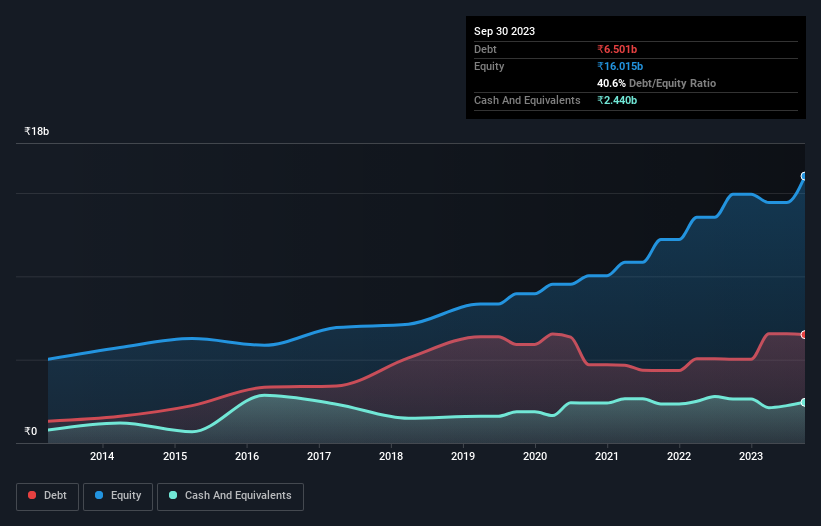Click the Sep 30 2023 tooltip date
Screen dimensions: 821x526
[504, 31]
